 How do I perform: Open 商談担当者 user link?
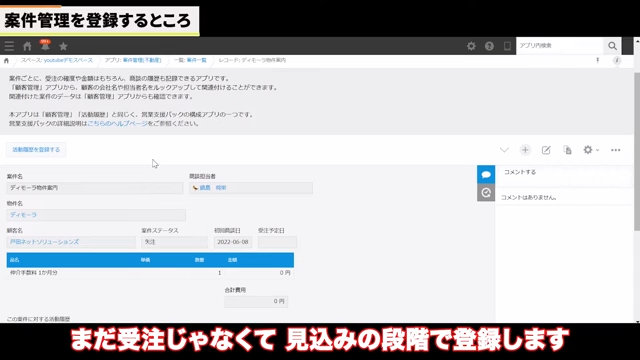click(213, 188)
